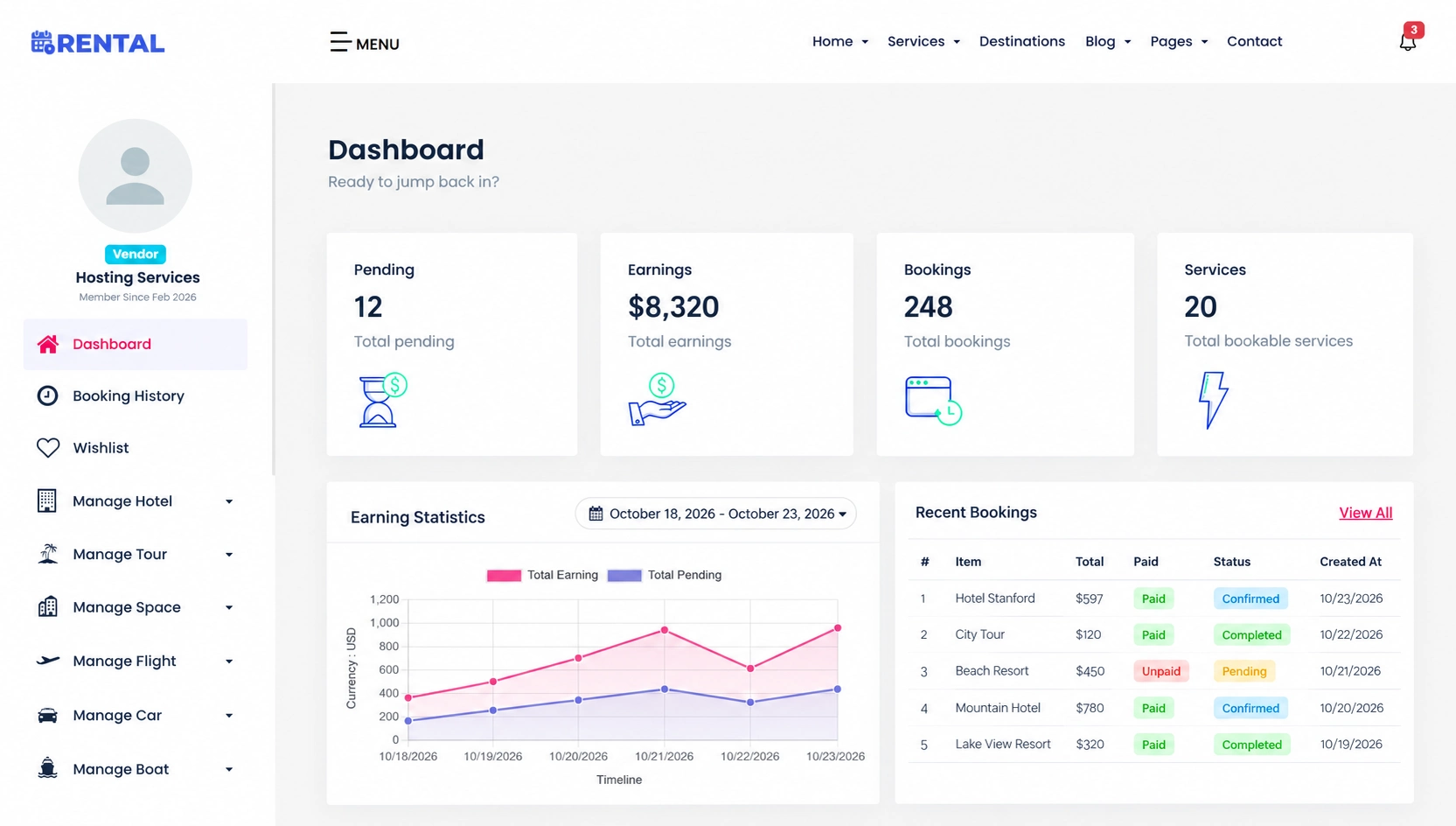The height and width of the screenshot is (826, 1456).
Task: Expand the Manage Flight submenu arrow
Action: [x=229, y=661]
